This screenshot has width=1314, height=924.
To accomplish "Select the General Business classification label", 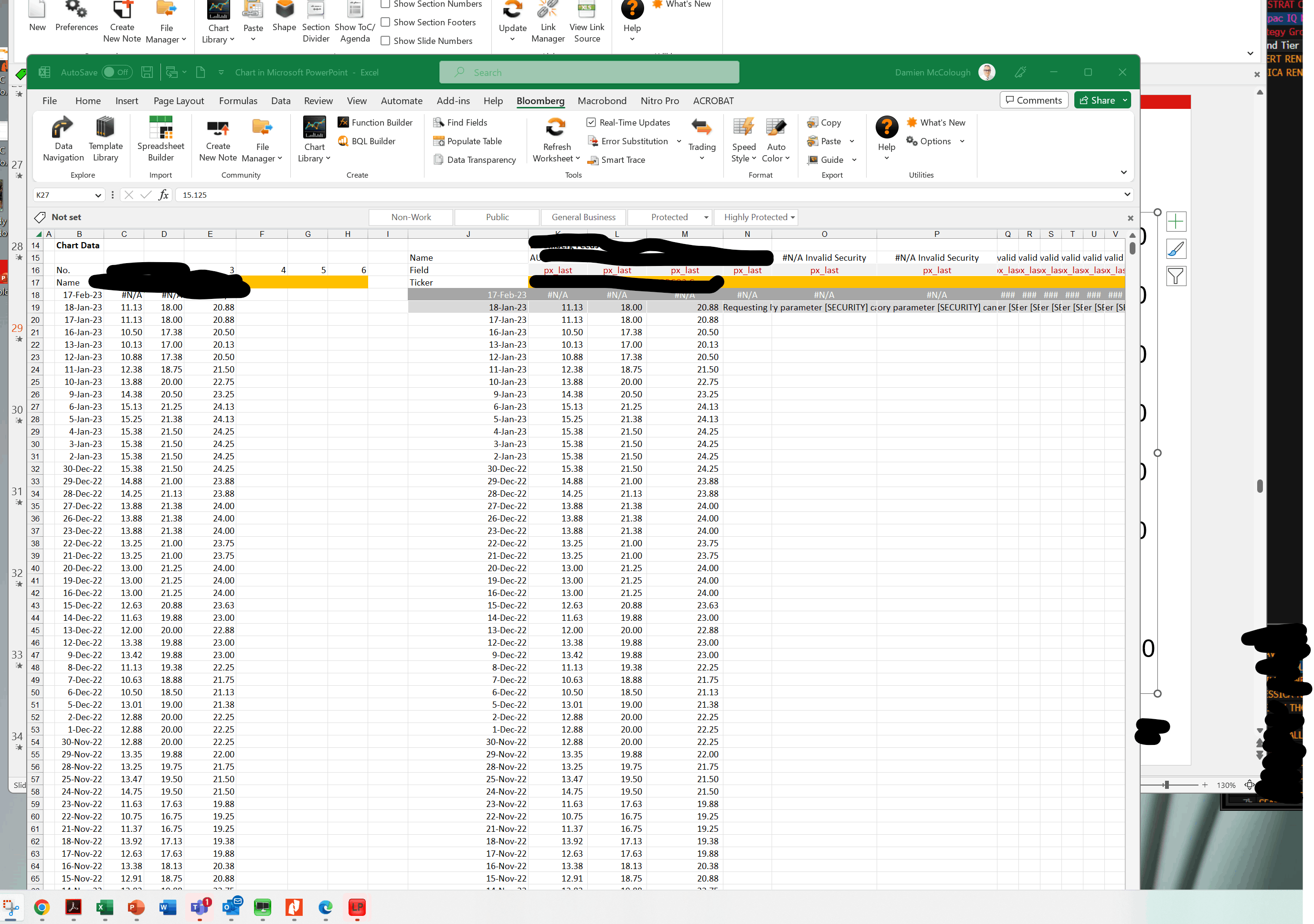I will [x=583, y=217].
